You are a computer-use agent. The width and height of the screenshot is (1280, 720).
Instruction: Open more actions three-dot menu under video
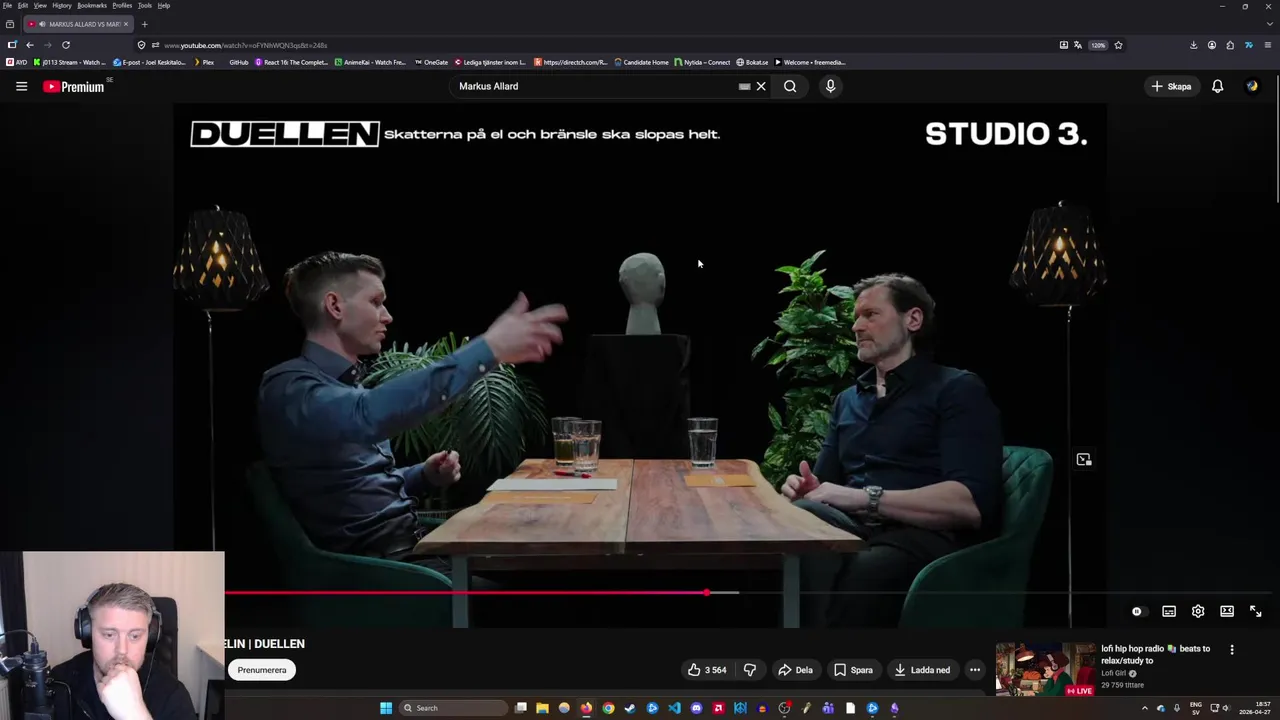975,670
